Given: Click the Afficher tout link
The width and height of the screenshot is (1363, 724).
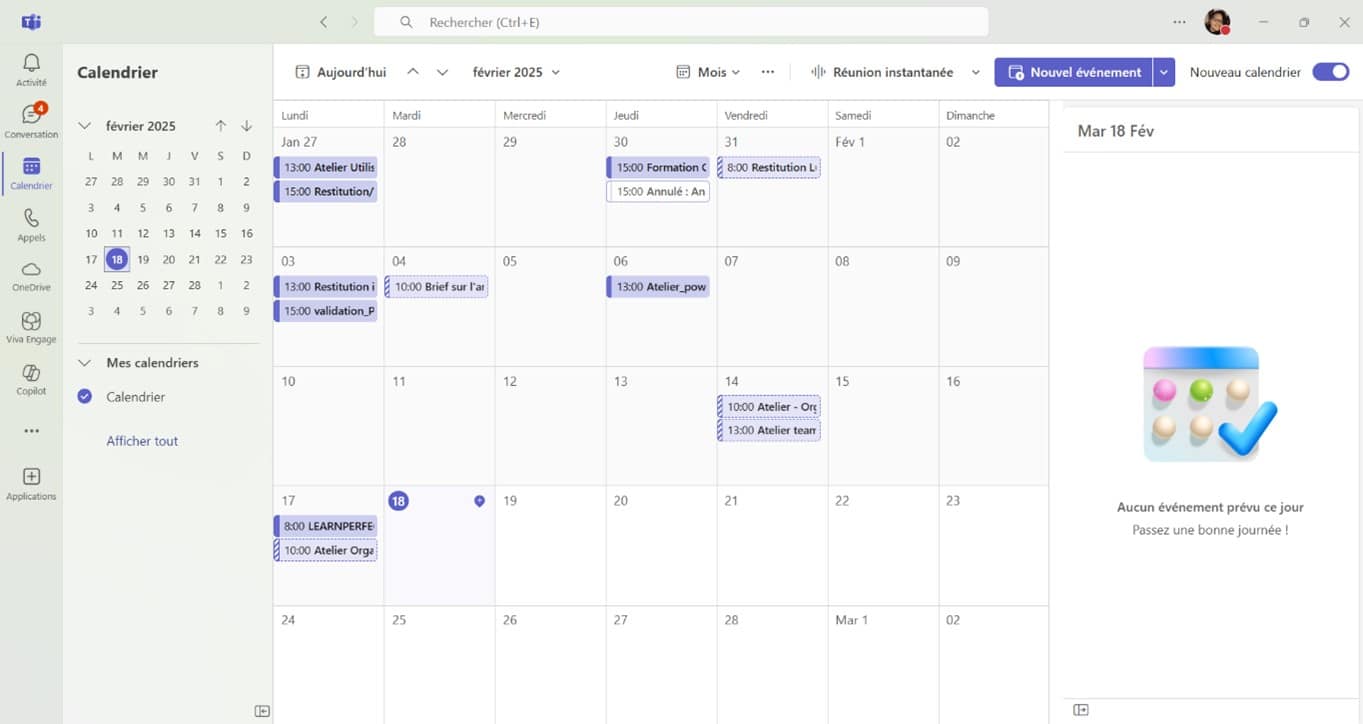Looking at the screenshot, I should 142,441.
